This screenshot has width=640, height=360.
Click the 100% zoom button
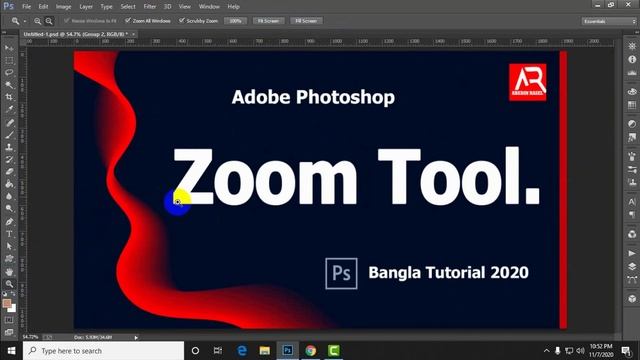click(236, 21)
